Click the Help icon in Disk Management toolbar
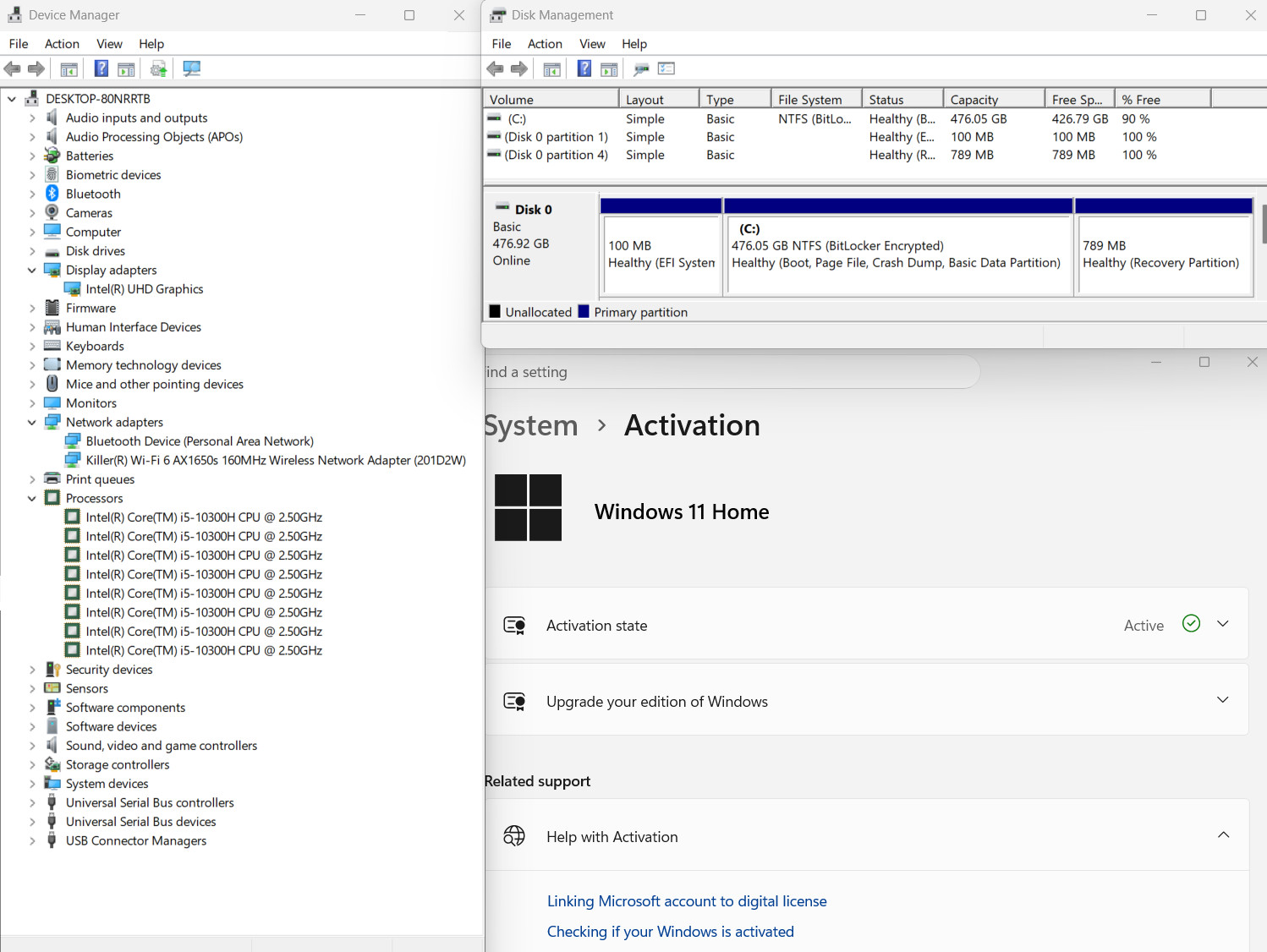1267x952 pixels. tap(584, 68)
